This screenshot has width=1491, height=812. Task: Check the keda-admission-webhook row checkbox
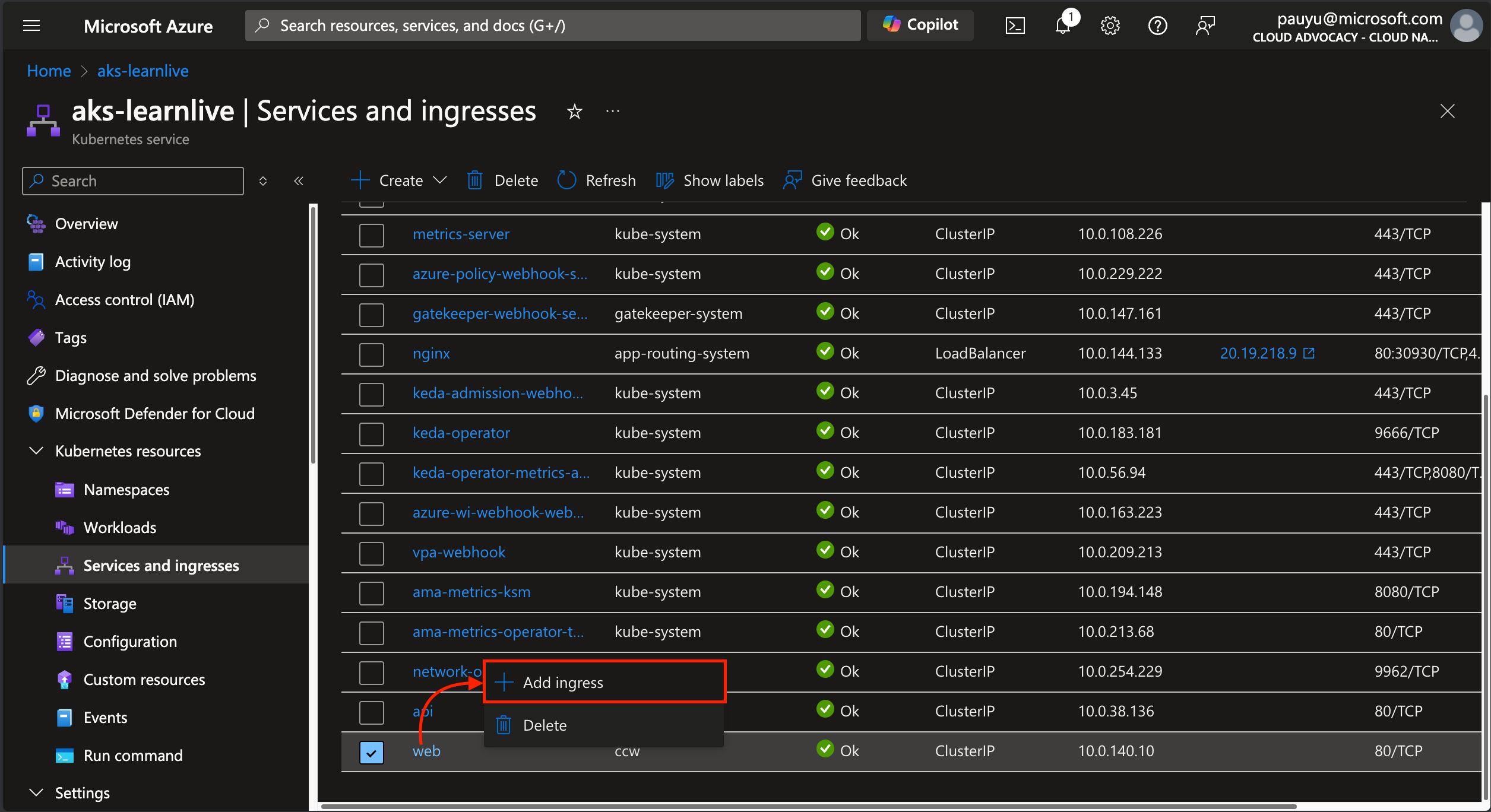pyautogui.click(x=372, y=394)
